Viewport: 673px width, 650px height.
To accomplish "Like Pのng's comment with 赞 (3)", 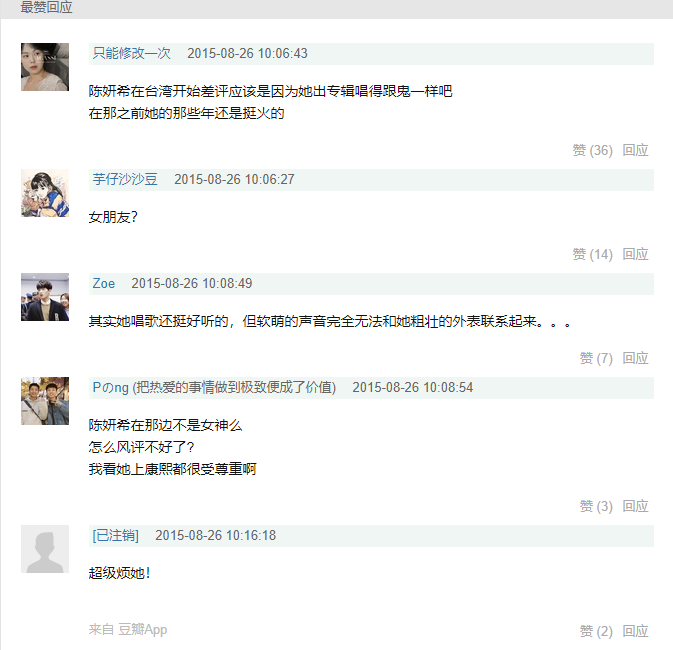I will pos(596,506).
